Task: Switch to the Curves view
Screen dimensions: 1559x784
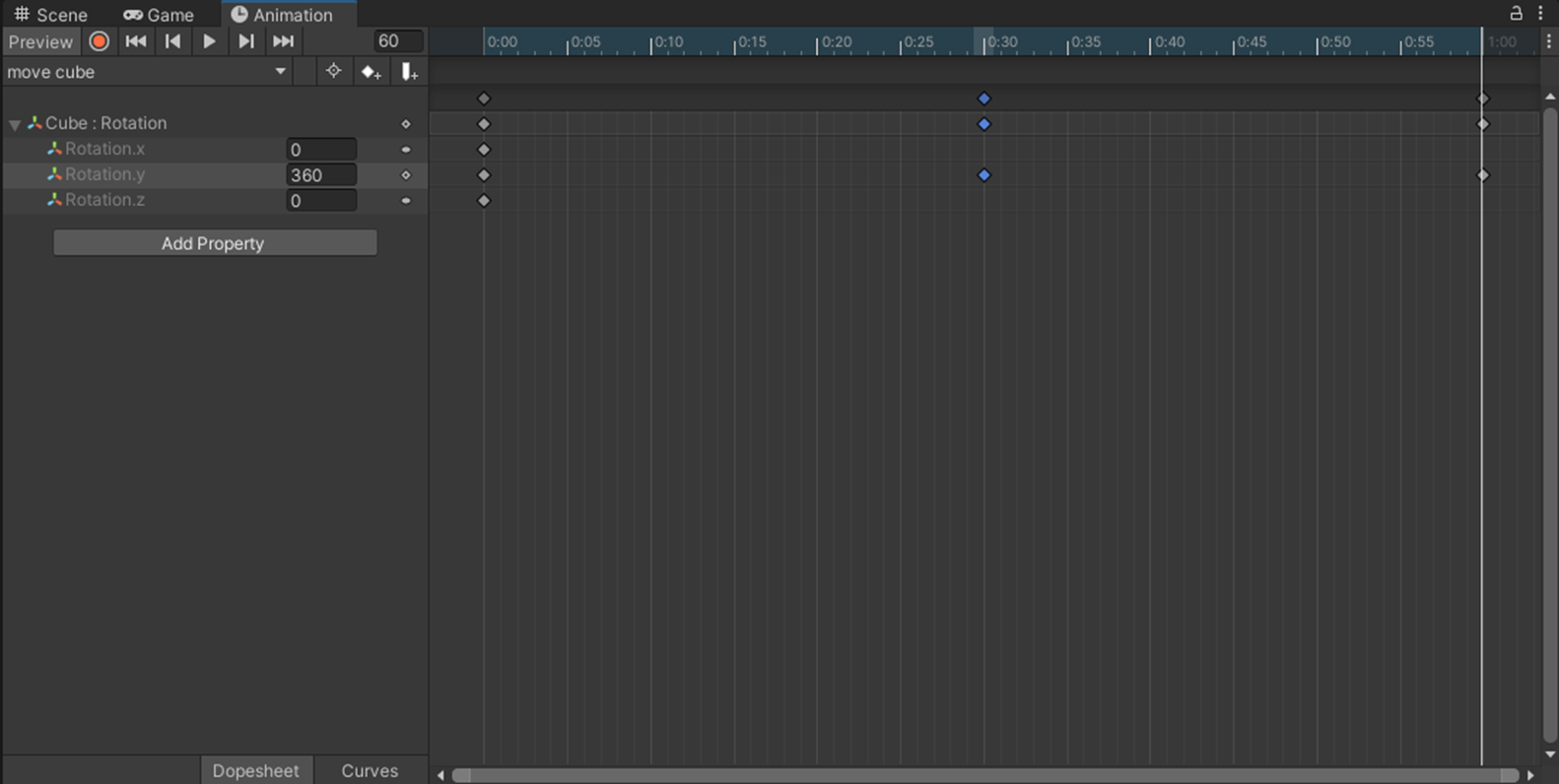Action: click(370, 770)
